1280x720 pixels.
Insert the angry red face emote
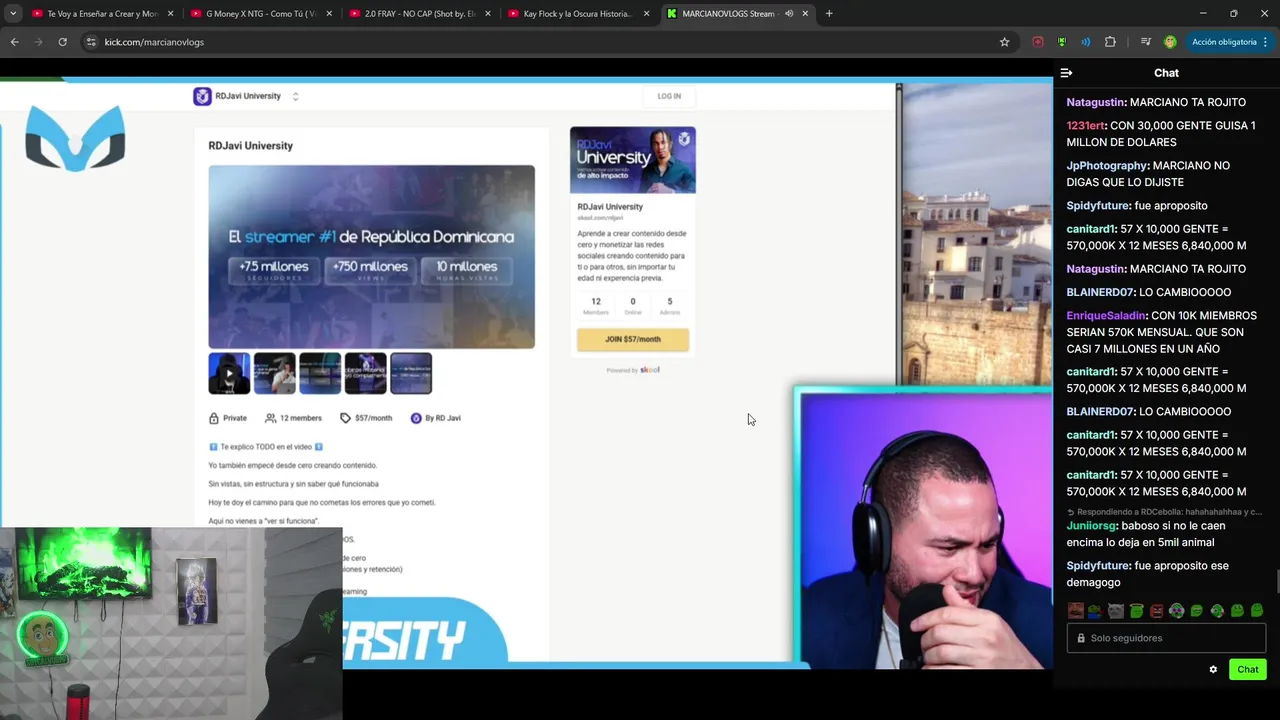(x=1156, y=610)
